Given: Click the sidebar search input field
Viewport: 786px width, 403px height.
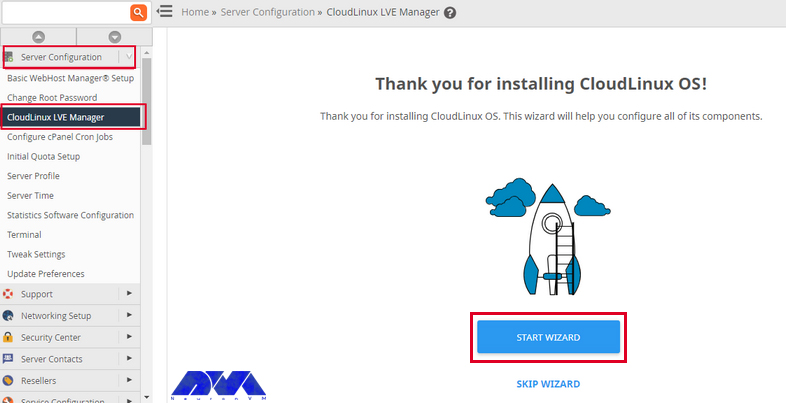Looking at the screenshot, I should (x=66, y=12).
